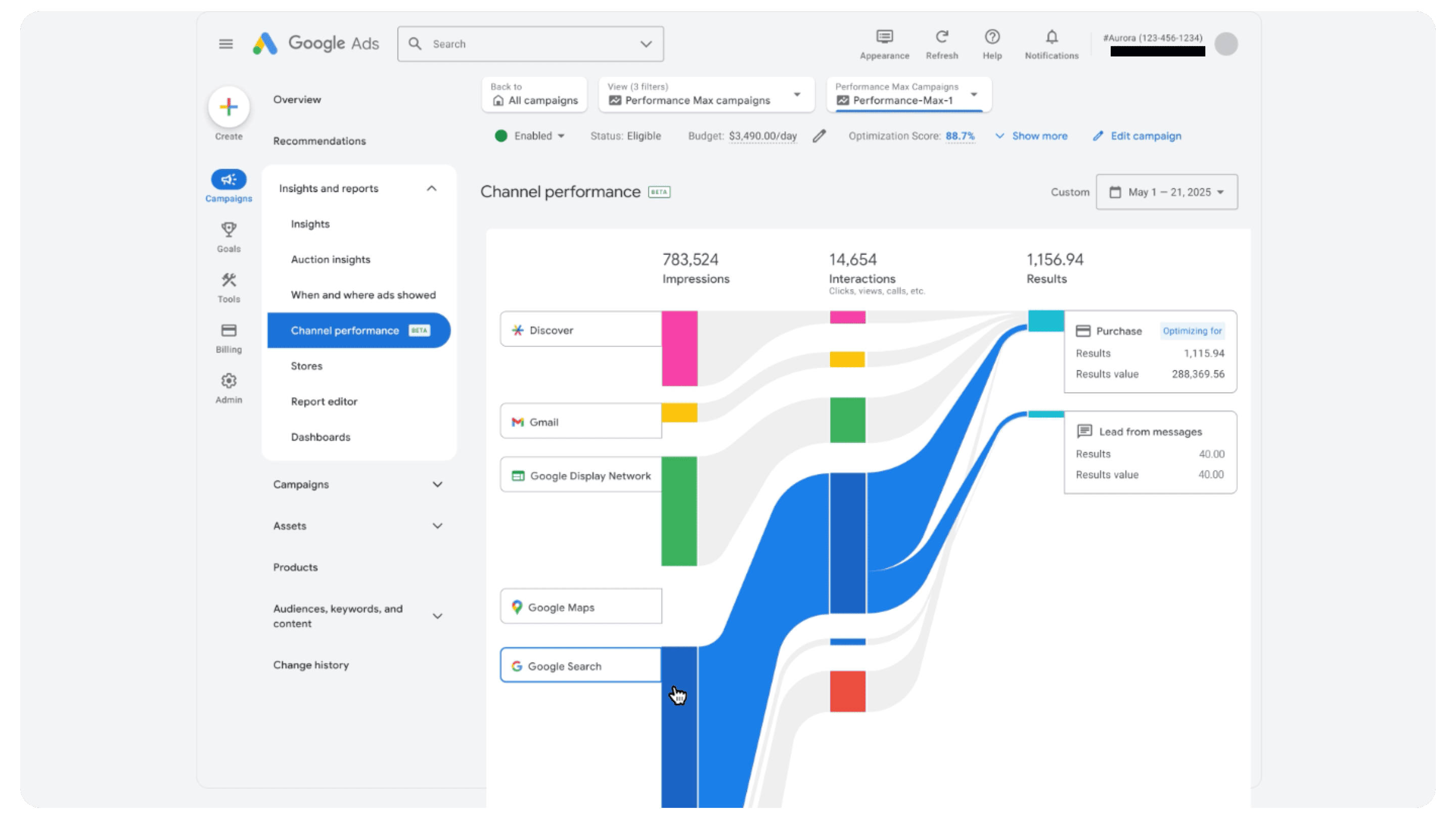The image size is (1456, 819).
Task: Open Recommendations page
Action: click(320, 141)
